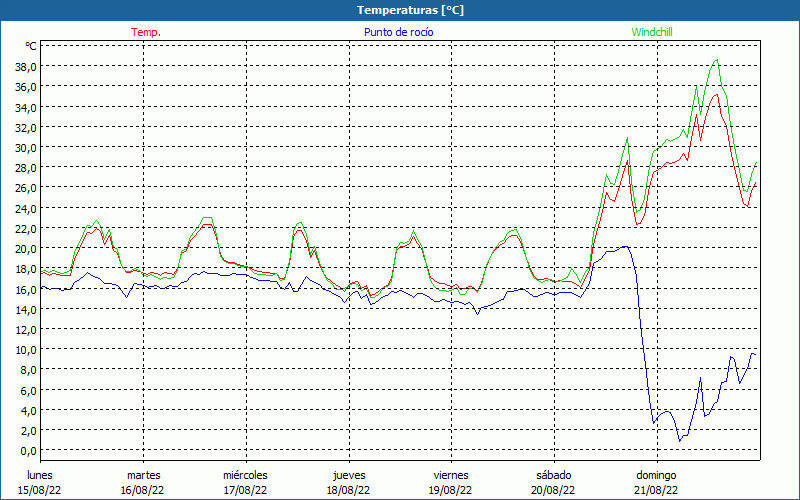This screenshot has width=800, height=500.
Task: Click the miércoles day label
Action: (x=245, y=475)
